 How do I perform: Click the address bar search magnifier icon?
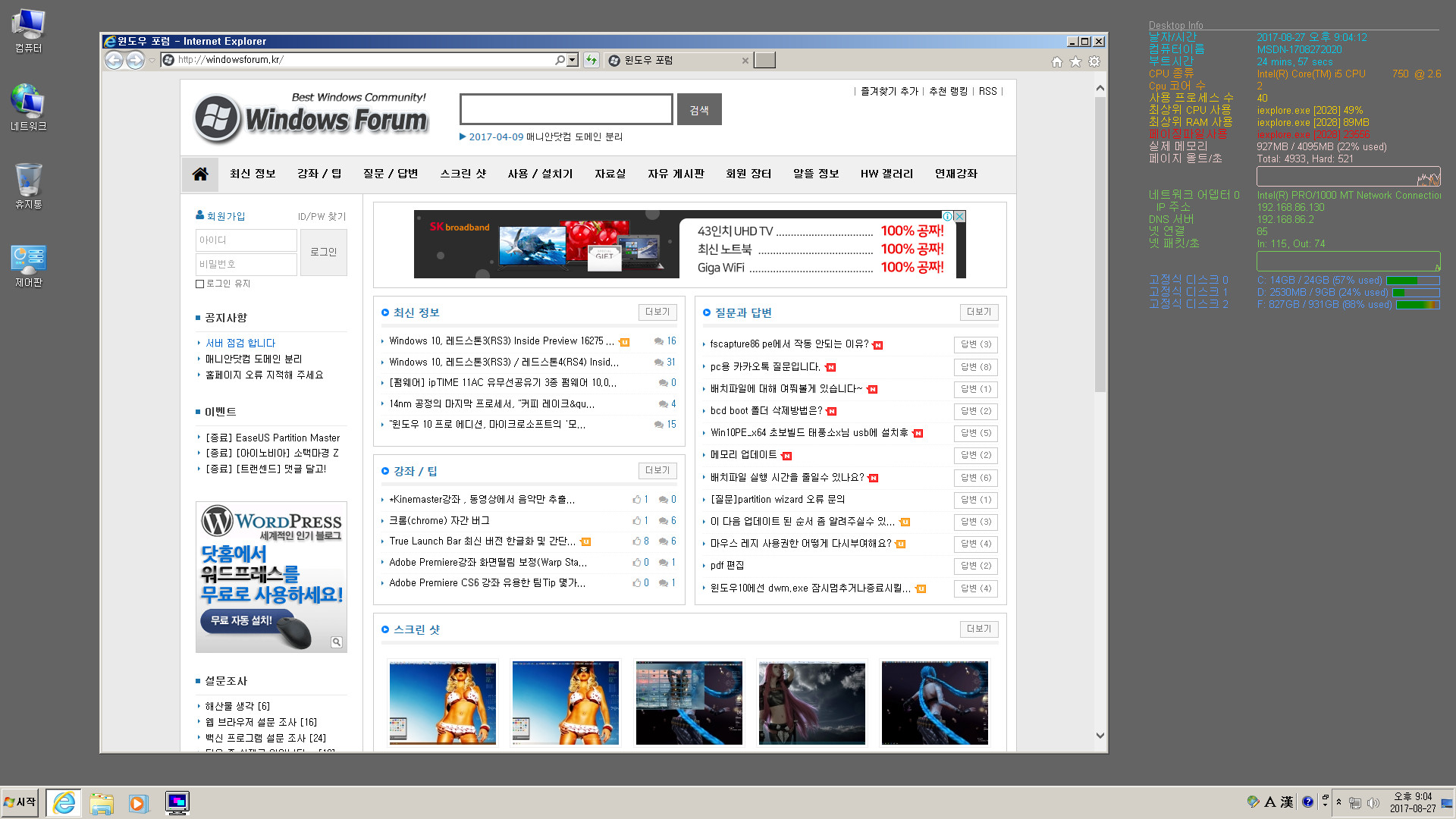pyautogui.click(x=560, y=60)
